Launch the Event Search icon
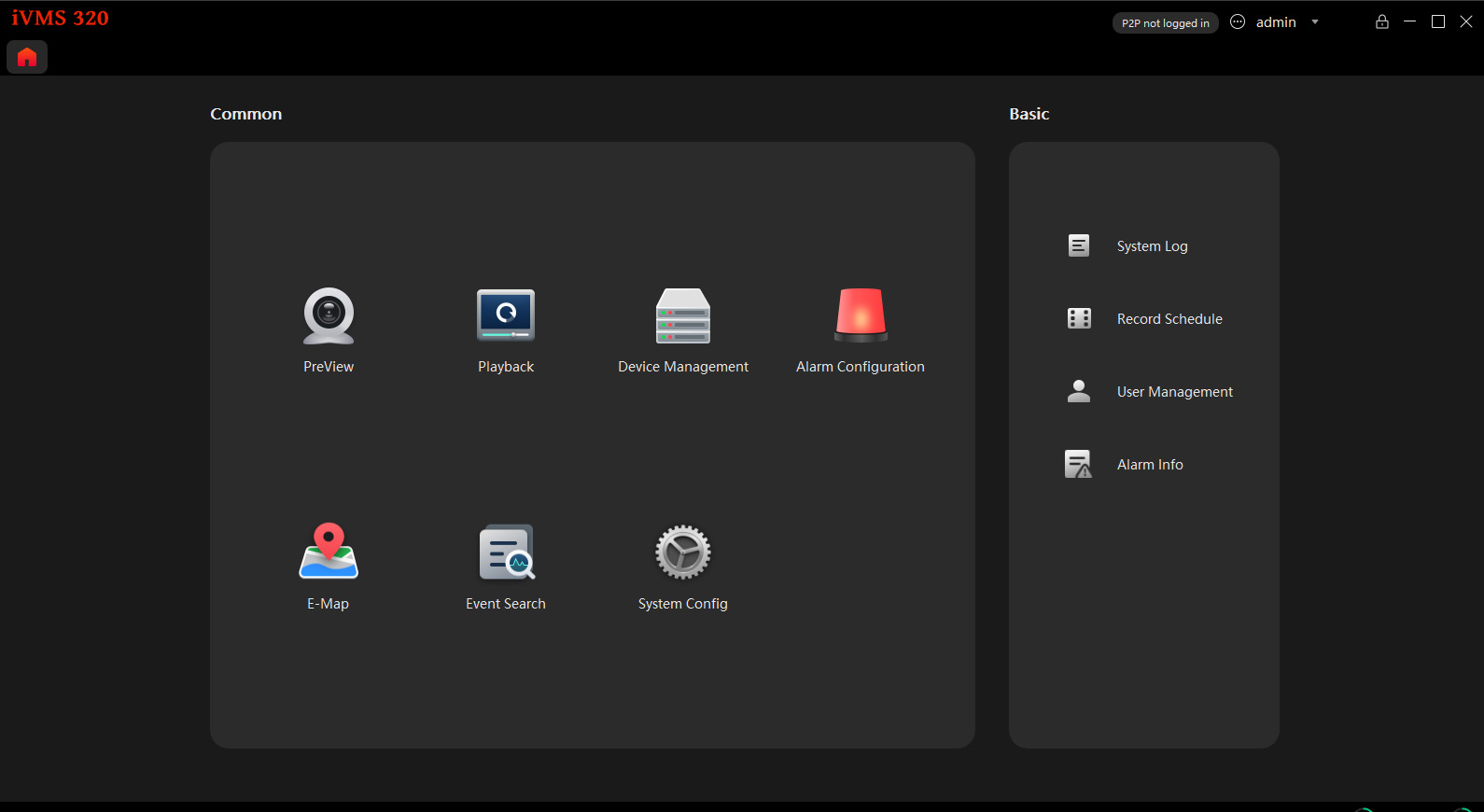This screenshot has width=1484, height=812. click(506, 552)
